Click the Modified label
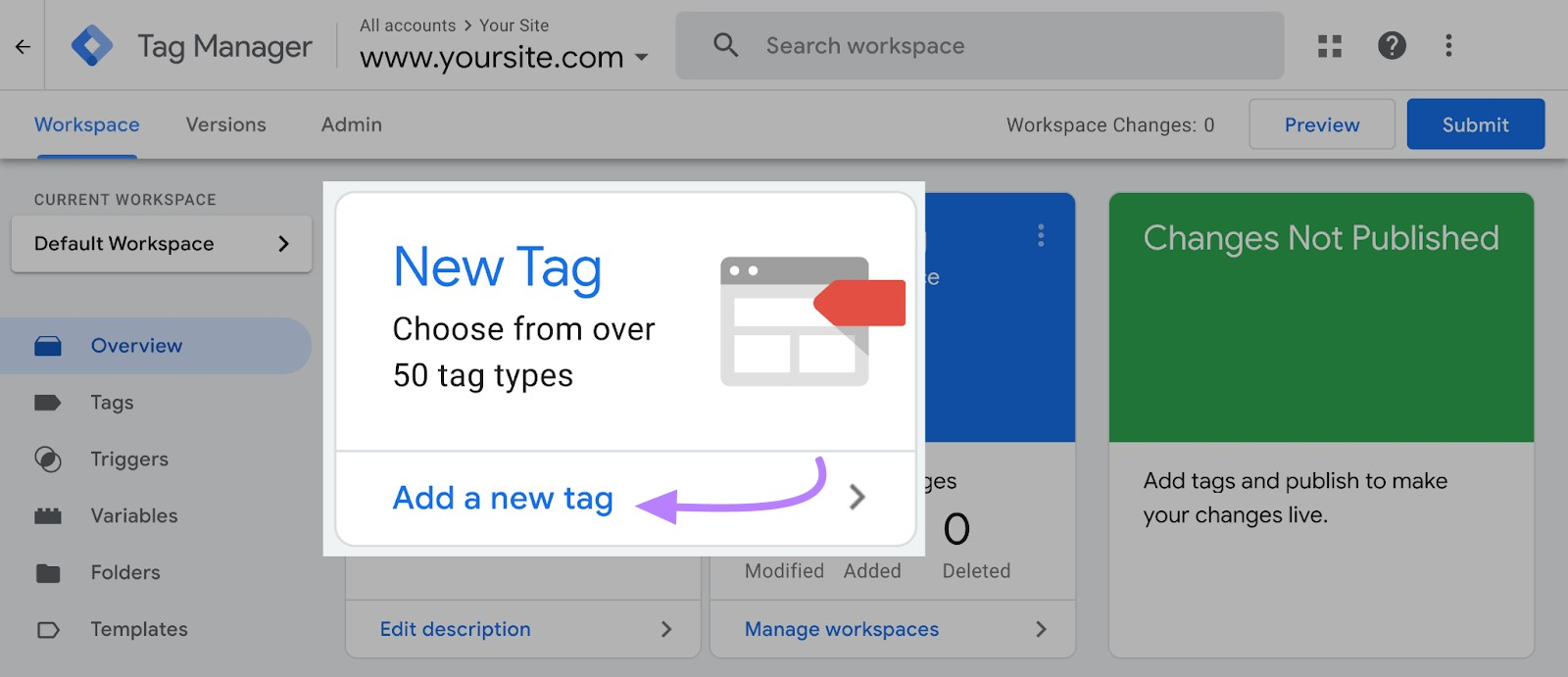The width and height of the screenshot is (1568, 677). click(784, 571)
